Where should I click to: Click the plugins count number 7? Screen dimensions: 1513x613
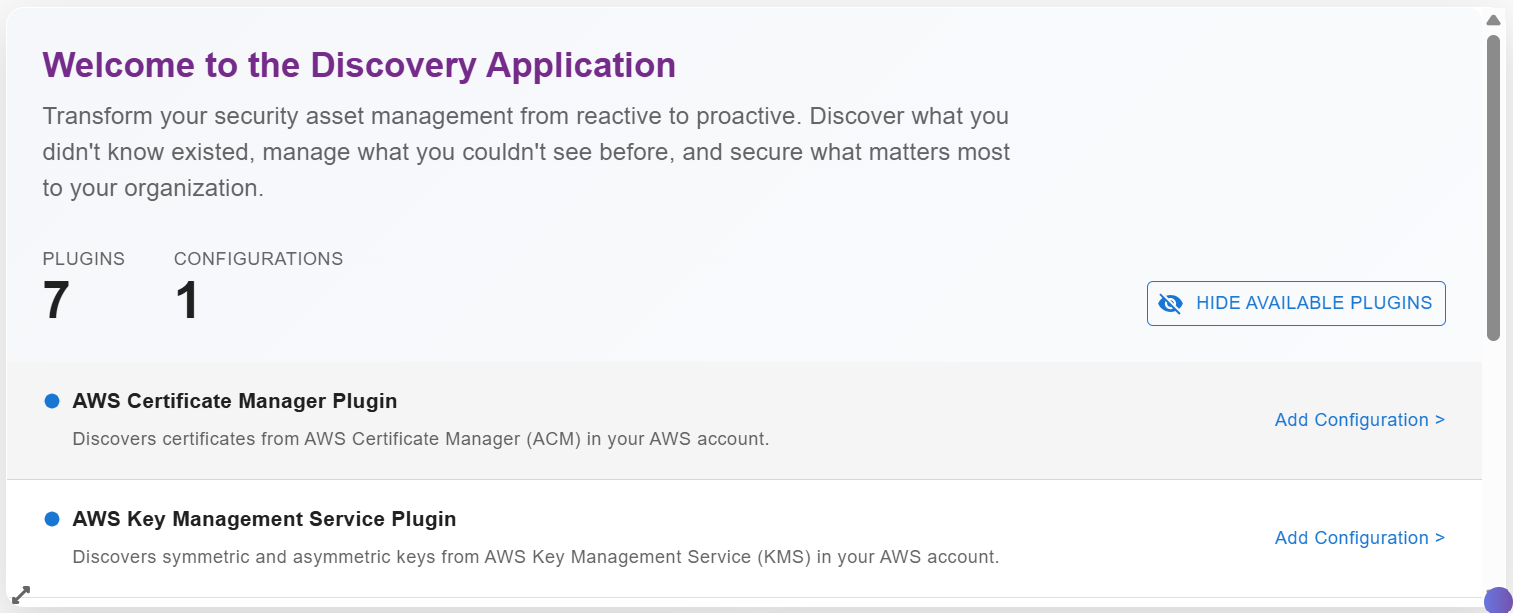tap(56, 300)
